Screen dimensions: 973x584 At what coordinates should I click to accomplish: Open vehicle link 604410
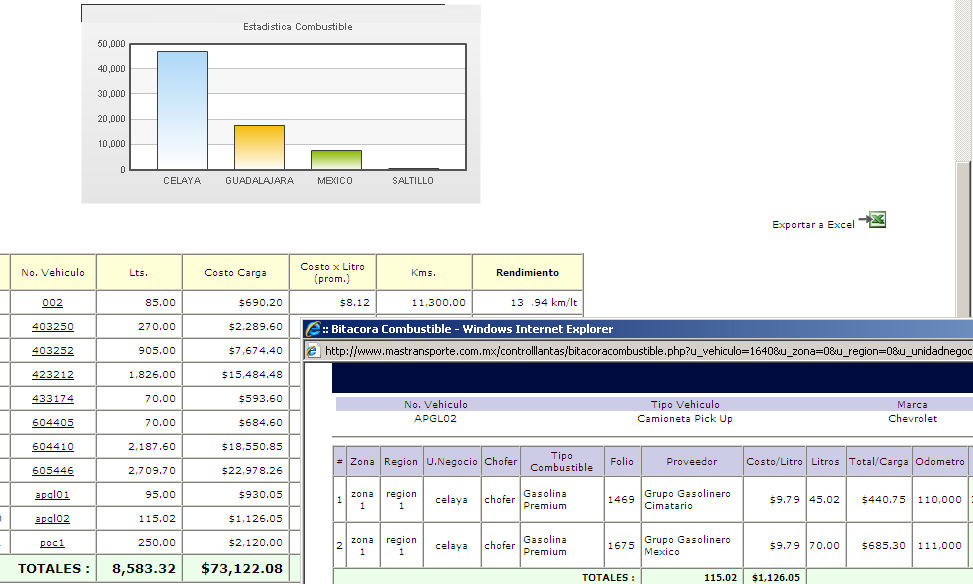(x=52, y=447)
